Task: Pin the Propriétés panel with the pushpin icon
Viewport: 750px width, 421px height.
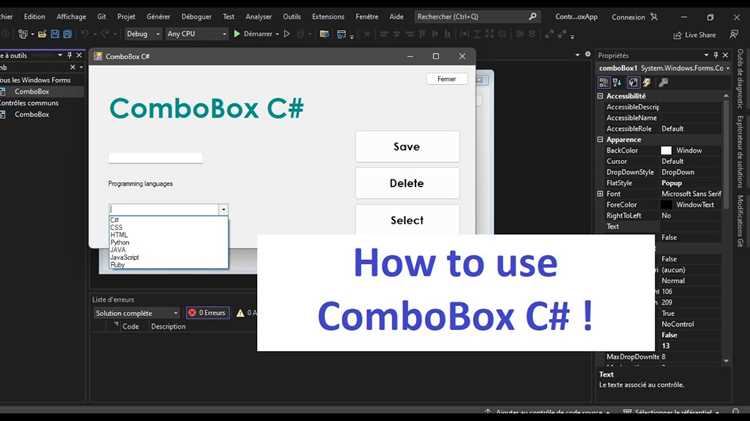Action: (x=716, y=55)
